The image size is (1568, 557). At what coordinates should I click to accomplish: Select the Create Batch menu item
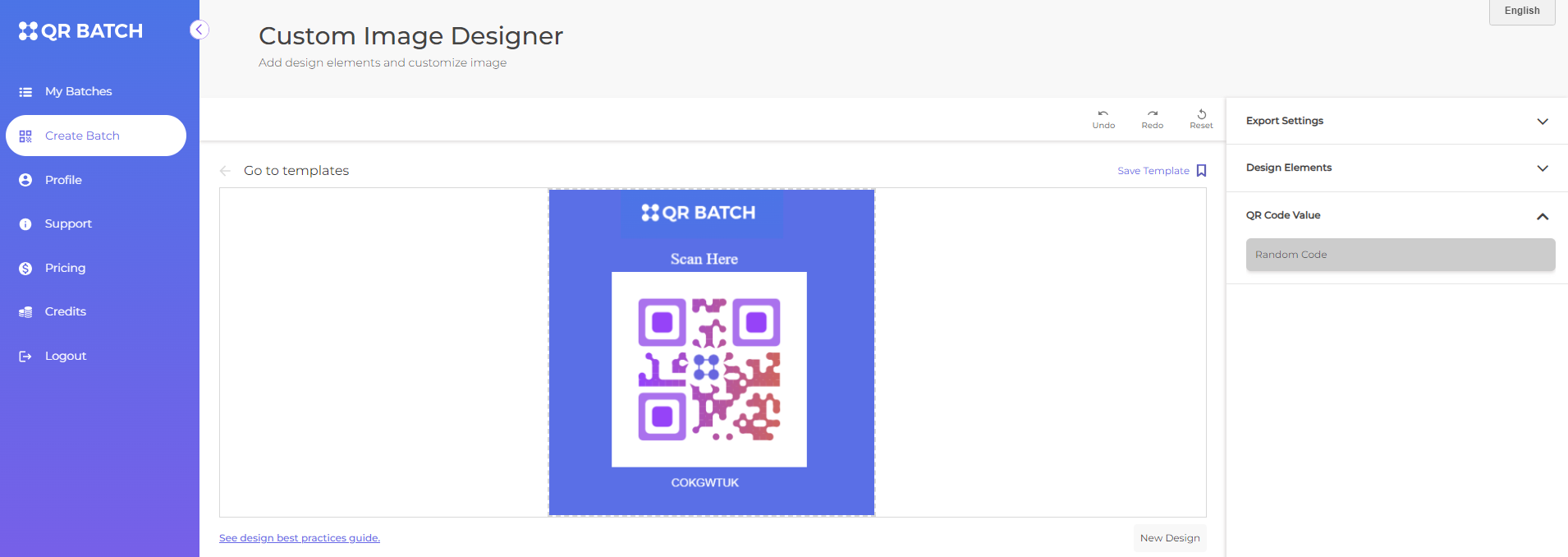[x=96, y=136]
